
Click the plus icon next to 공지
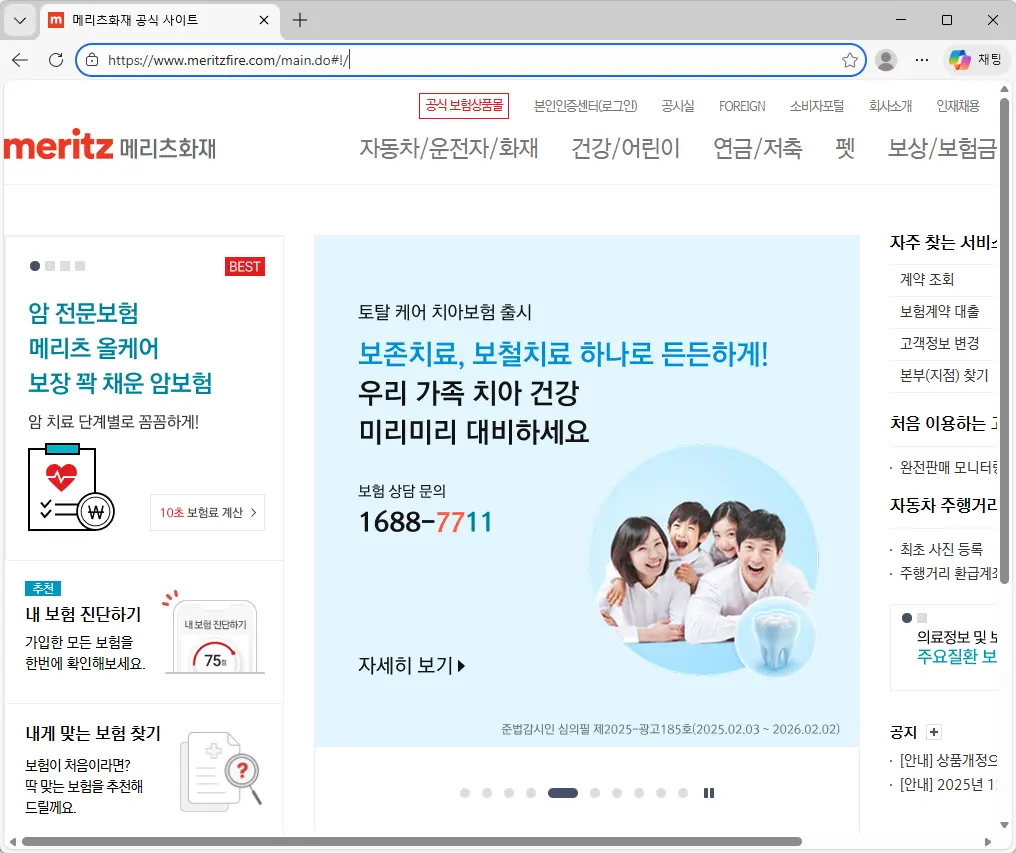click(934, 732)
